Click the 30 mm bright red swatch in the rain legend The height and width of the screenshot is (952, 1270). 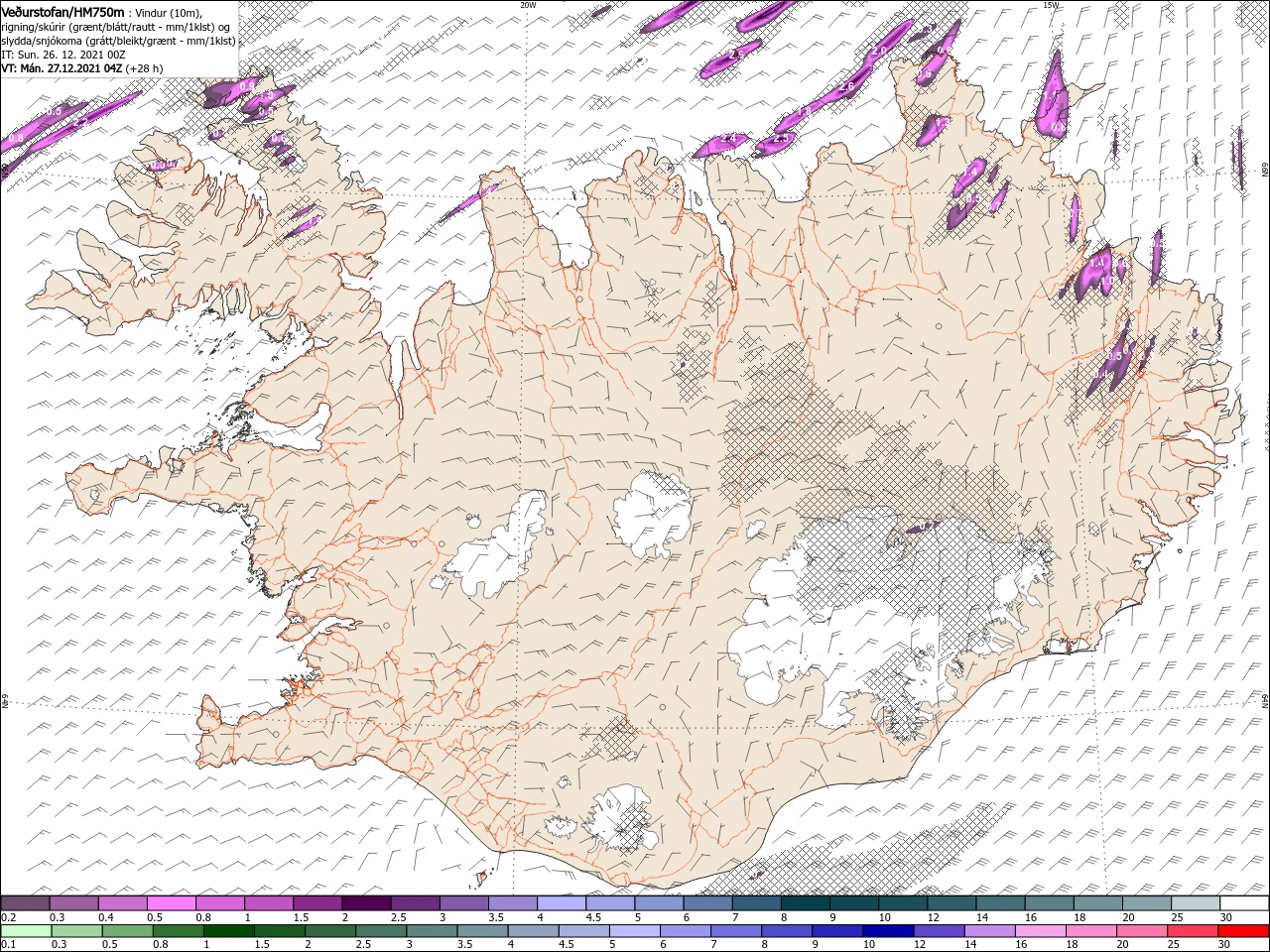click(1242, 931)
